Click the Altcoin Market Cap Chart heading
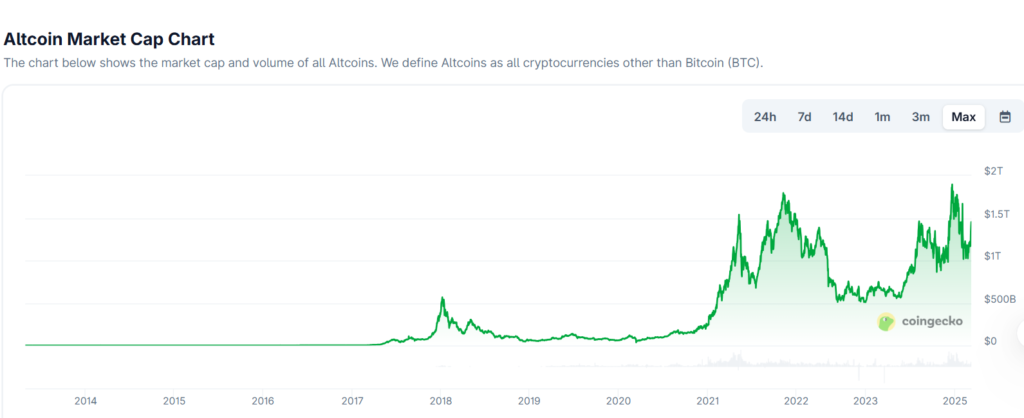 pos(109,39)
